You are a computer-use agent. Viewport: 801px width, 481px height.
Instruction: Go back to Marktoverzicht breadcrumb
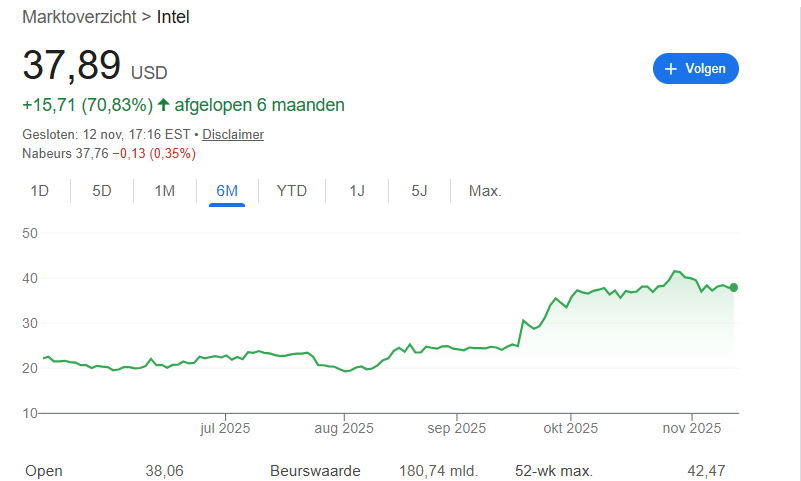(x=79, y=17)
